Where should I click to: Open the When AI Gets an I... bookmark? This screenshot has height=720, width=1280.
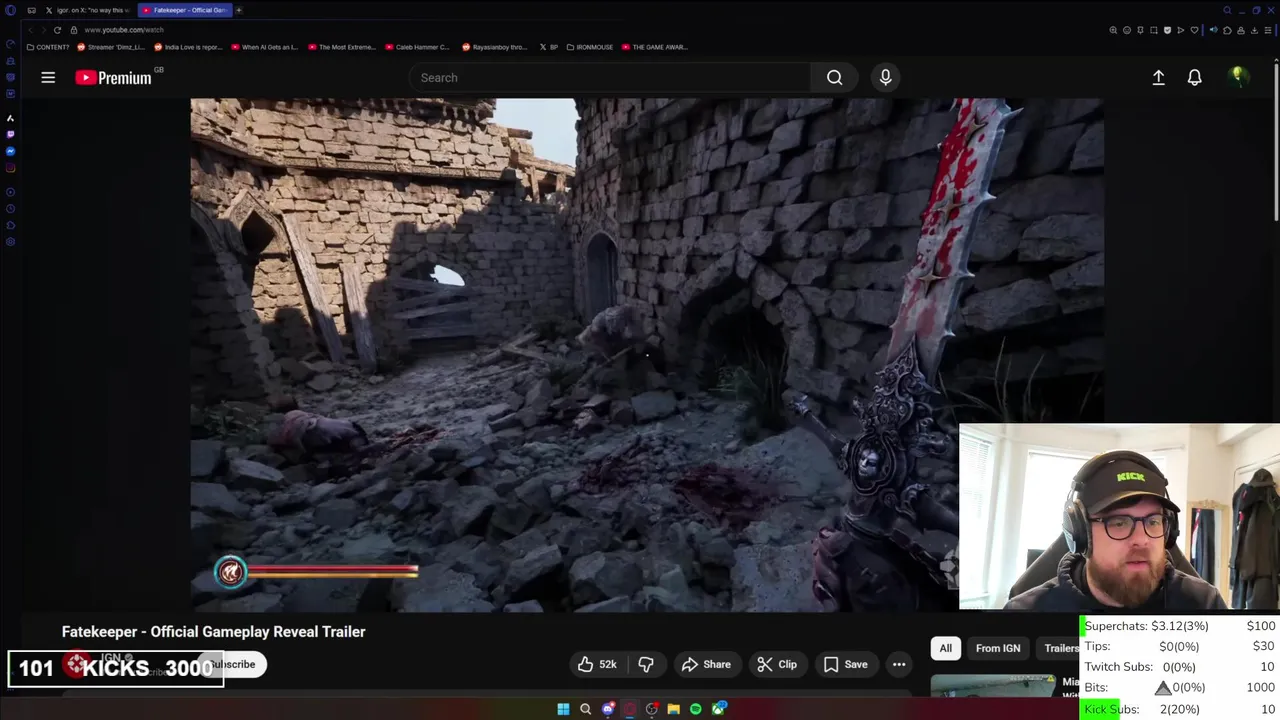click(x=265, y=47)
